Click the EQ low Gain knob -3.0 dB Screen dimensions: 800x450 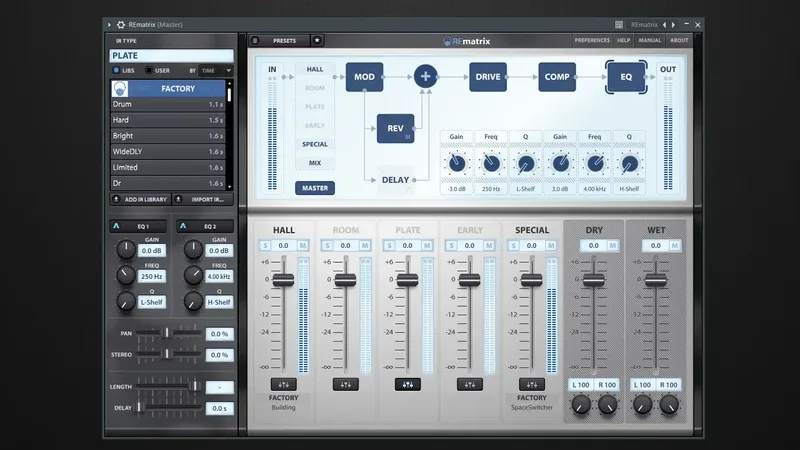tap(457, 164)
